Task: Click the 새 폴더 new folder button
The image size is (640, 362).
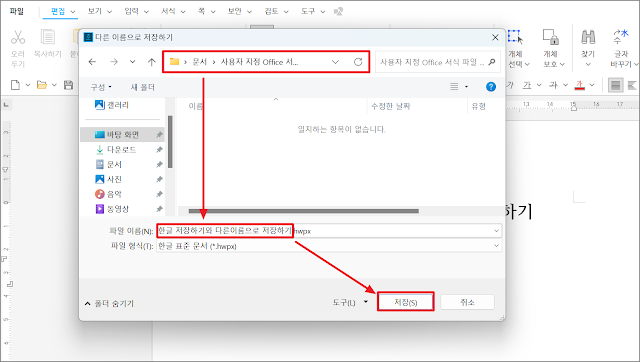Action: coord(142,87)
